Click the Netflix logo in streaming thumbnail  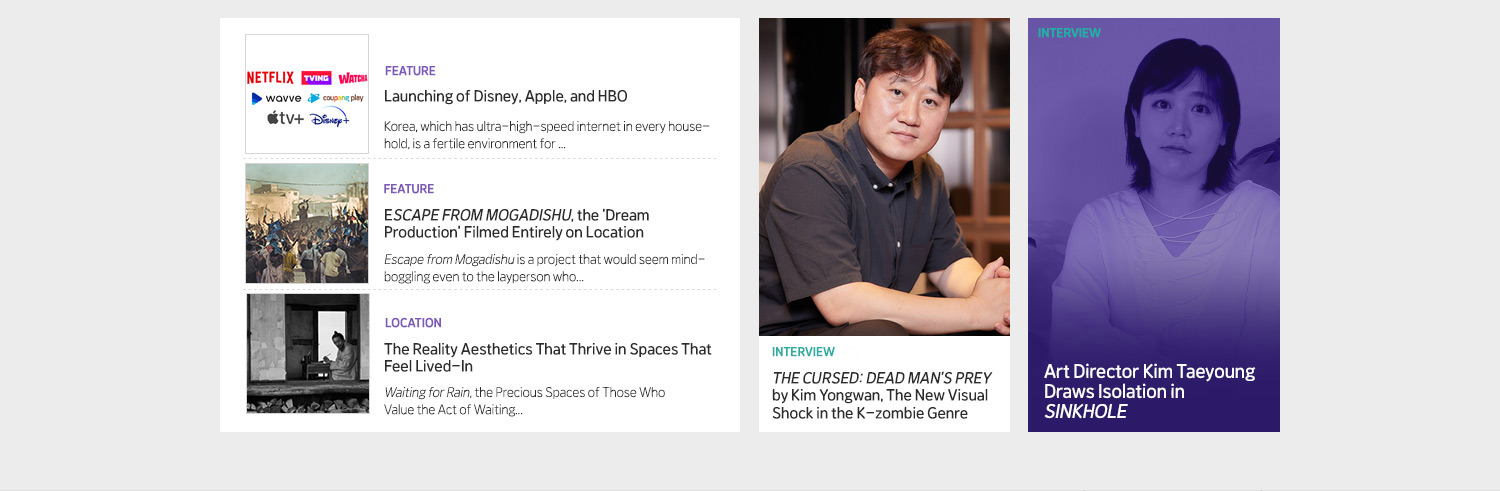coord(270,77)
